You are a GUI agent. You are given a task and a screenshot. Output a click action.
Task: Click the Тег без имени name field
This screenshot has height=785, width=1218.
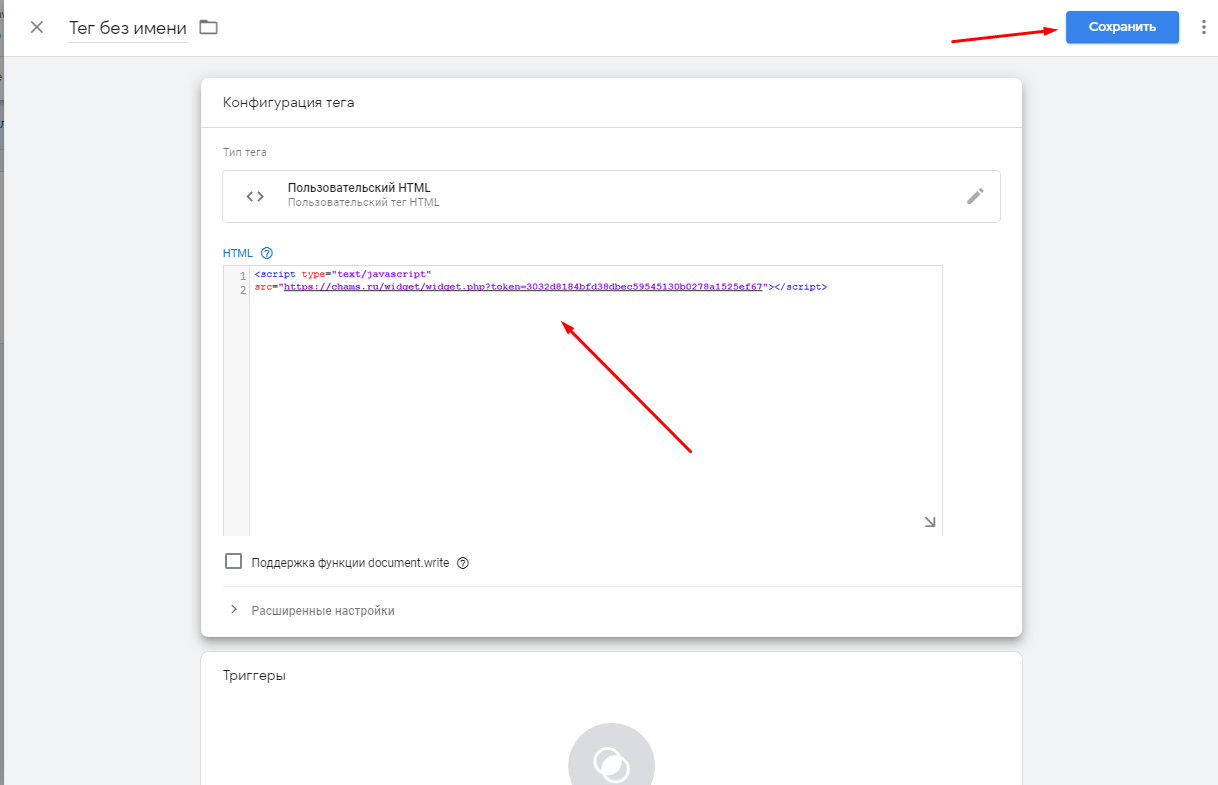point(127,28)
